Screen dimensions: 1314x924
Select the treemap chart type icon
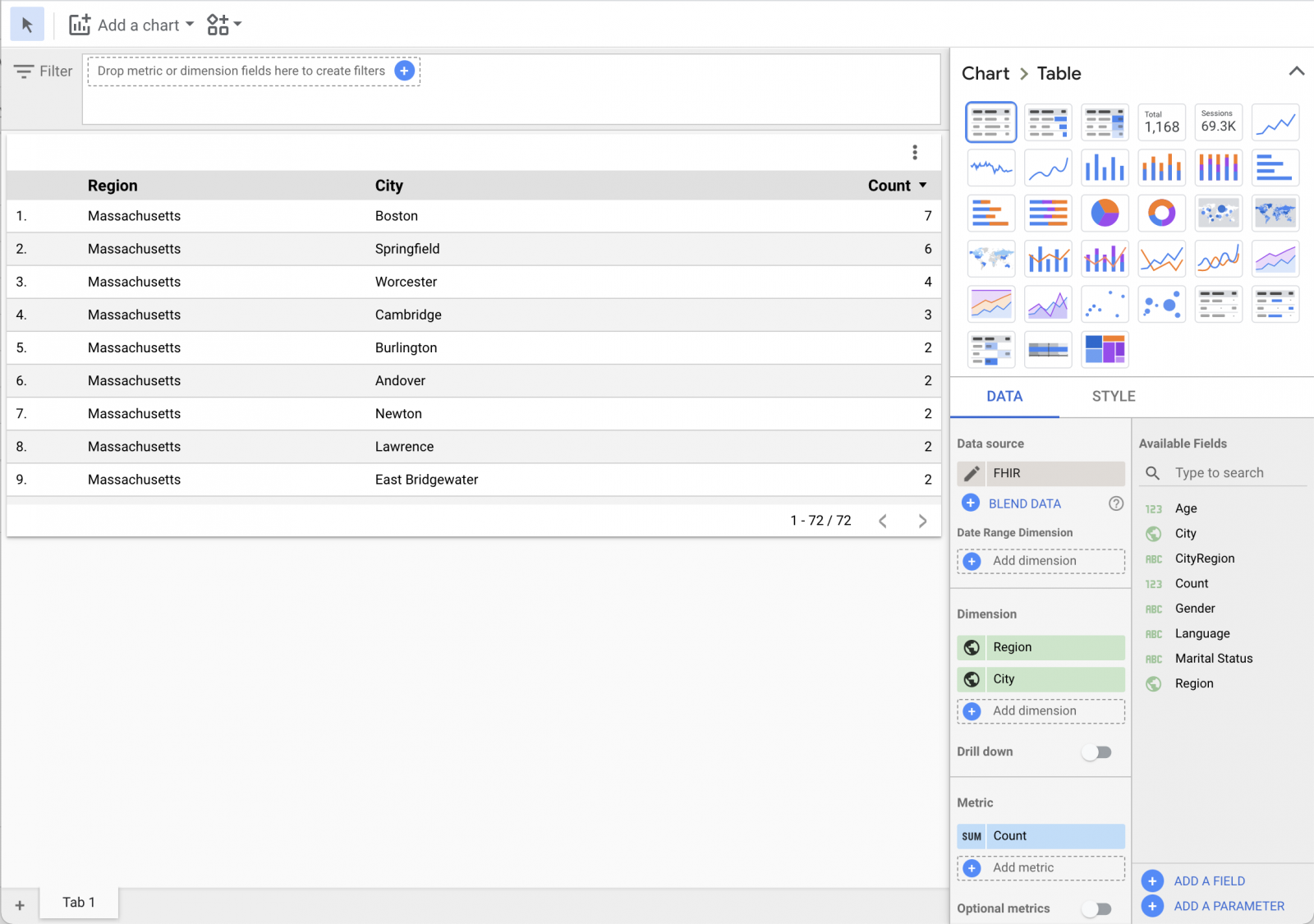(1105, 349)
